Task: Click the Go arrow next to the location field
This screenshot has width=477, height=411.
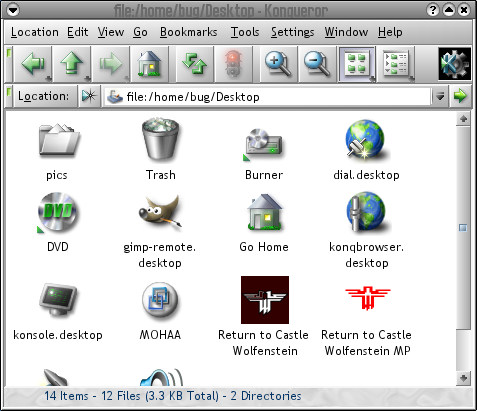Action: click(x=460, y=96)
